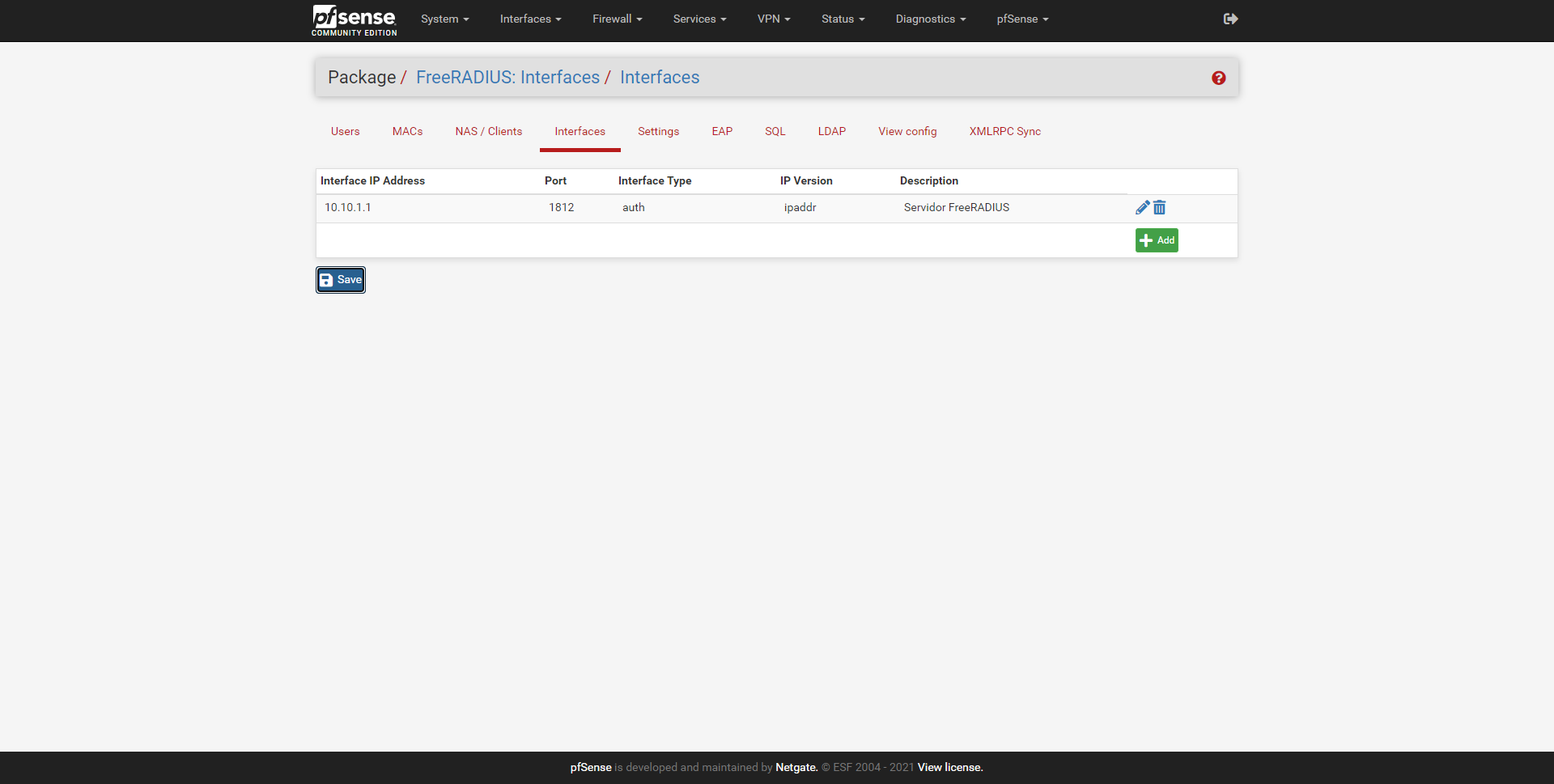The image size is (1554, 784).
Task: Open the EAP tab
Action: coord(722,131)
